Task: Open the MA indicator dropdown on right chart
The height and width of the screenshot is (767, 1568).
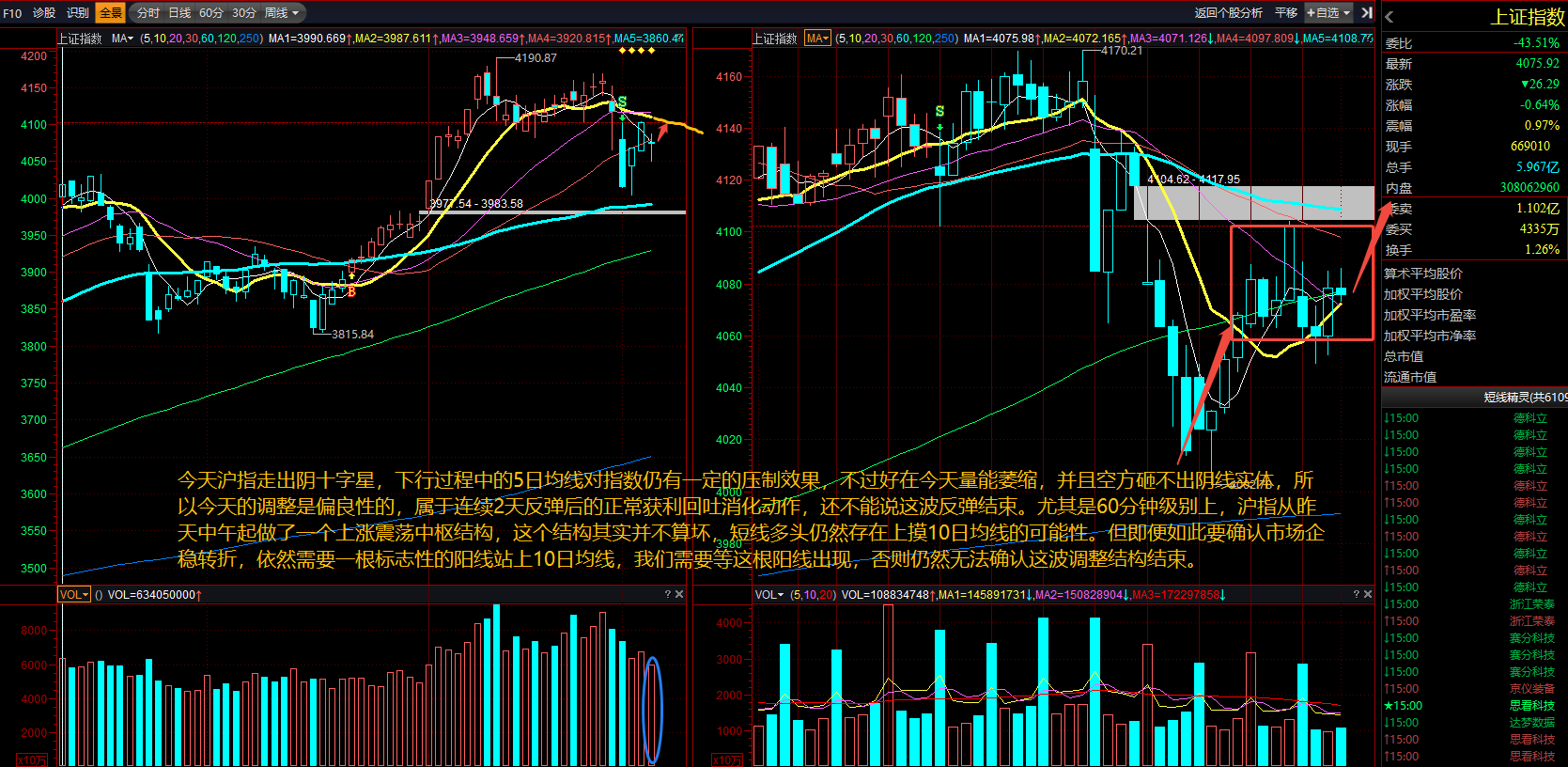Action: click(x=817, y=39)
